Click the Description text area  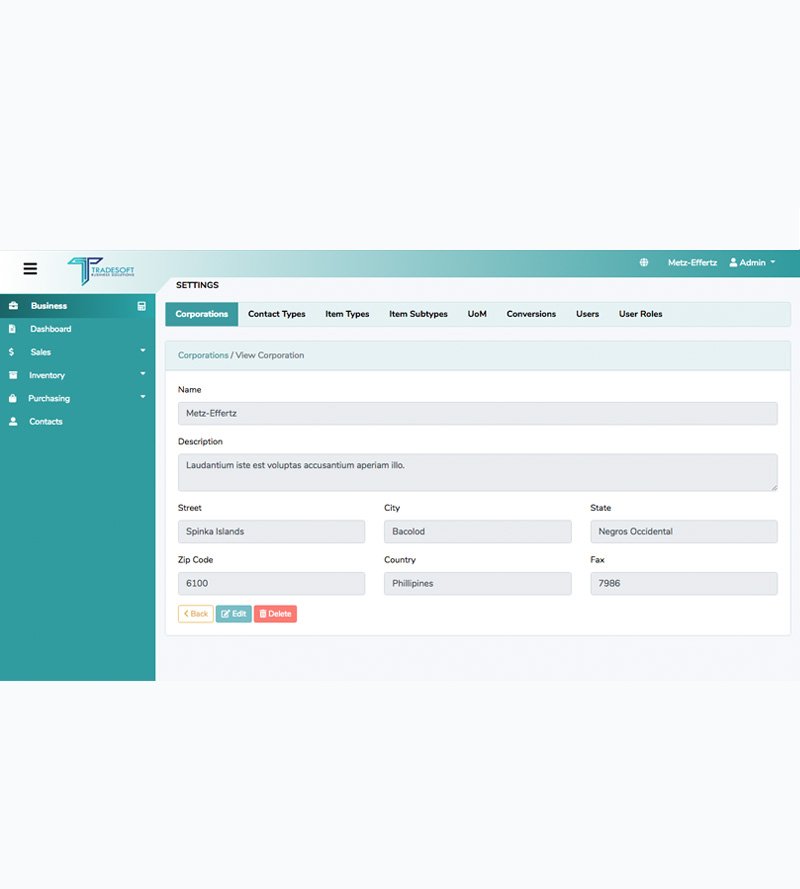pyautogui.click(x=477, y=472)
